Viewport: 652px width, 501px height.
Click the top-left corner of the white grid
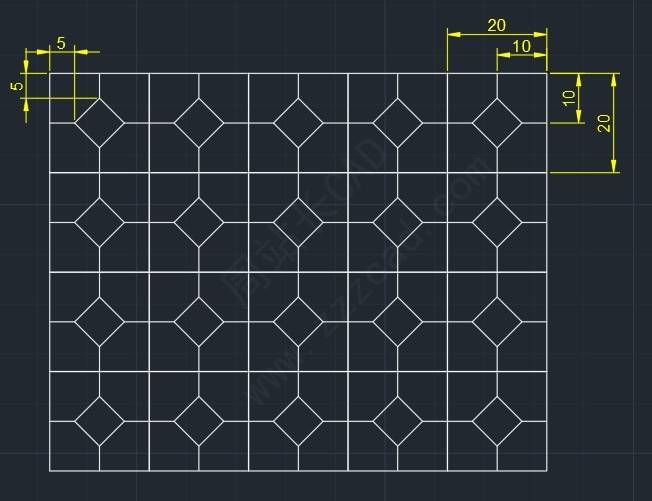tap(50, 73)
